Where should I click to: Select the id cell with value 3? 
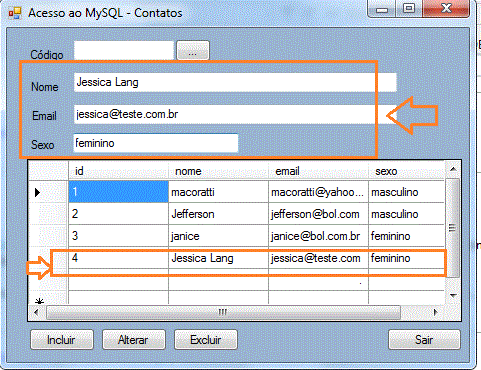click(118, 236)
